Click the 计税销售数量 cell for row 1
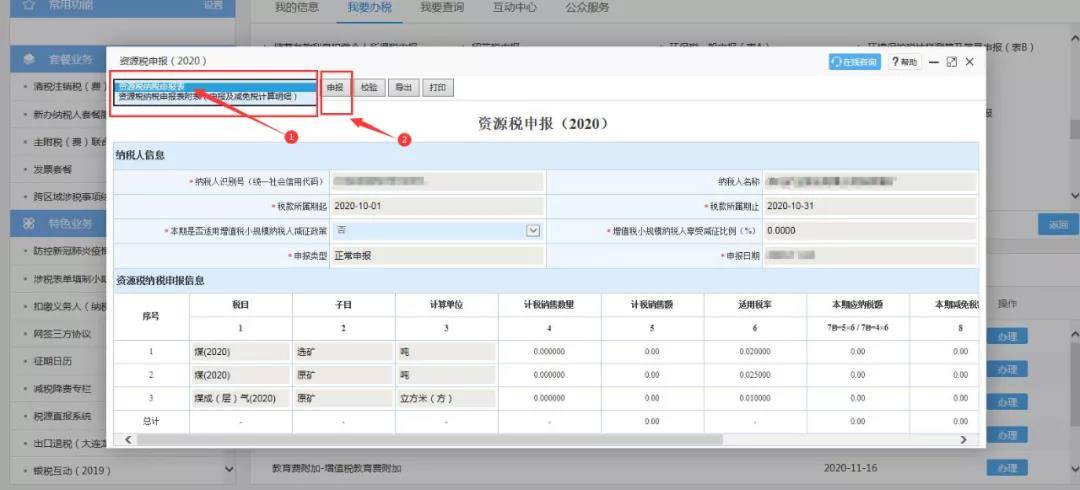Image resolution: width=1080 pixels, height=490 pixels. point(549,351)
